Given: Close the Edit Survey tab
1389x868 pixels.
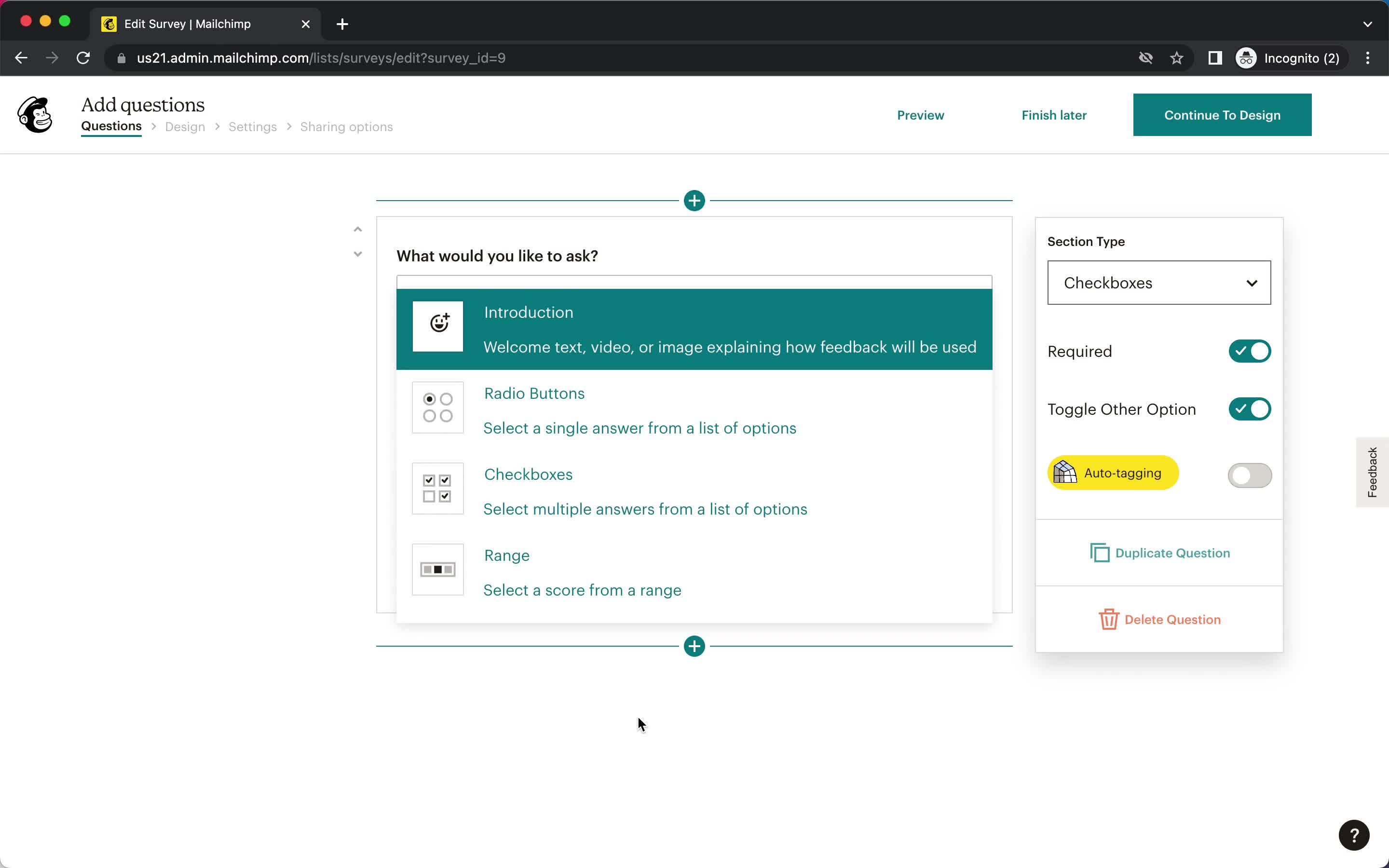Looking at the screenshot, I should [x=306, y=24].
